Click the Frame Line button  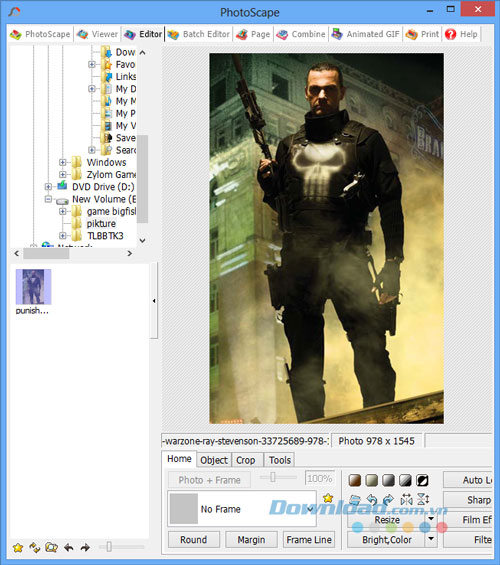click(x=309, y=539)
